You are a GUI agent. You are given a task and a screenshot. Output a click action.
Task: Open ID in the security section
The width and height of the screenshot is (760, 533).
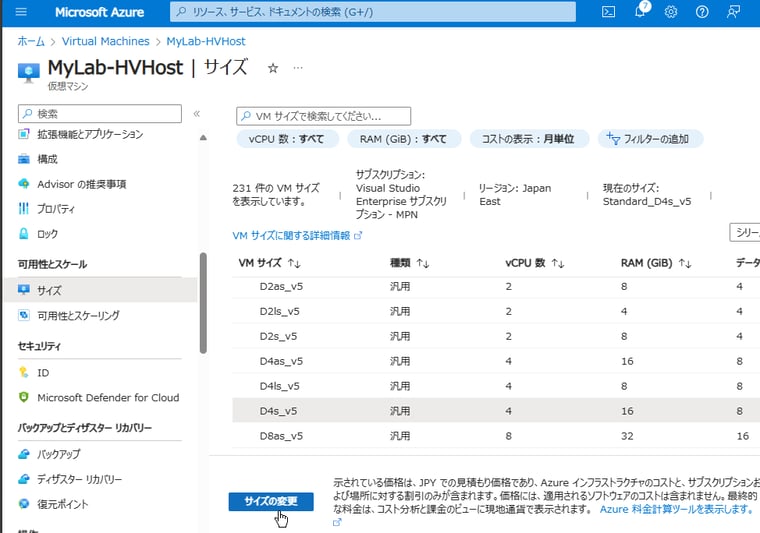pyautogui.click(x=43, y=373)
